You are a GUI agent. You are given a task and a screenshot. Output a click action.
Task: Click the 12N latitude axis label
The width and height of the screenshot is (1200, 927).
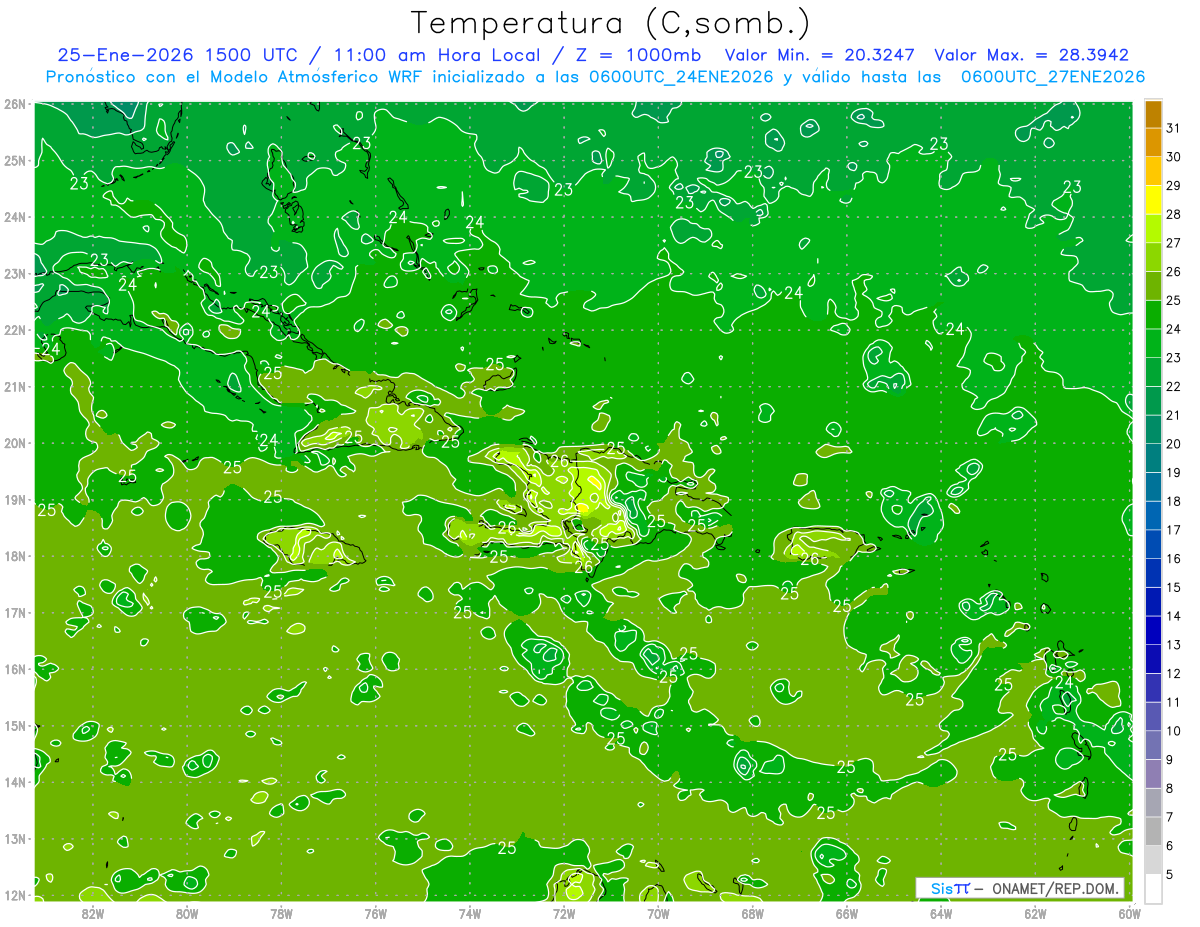(14, 895)
